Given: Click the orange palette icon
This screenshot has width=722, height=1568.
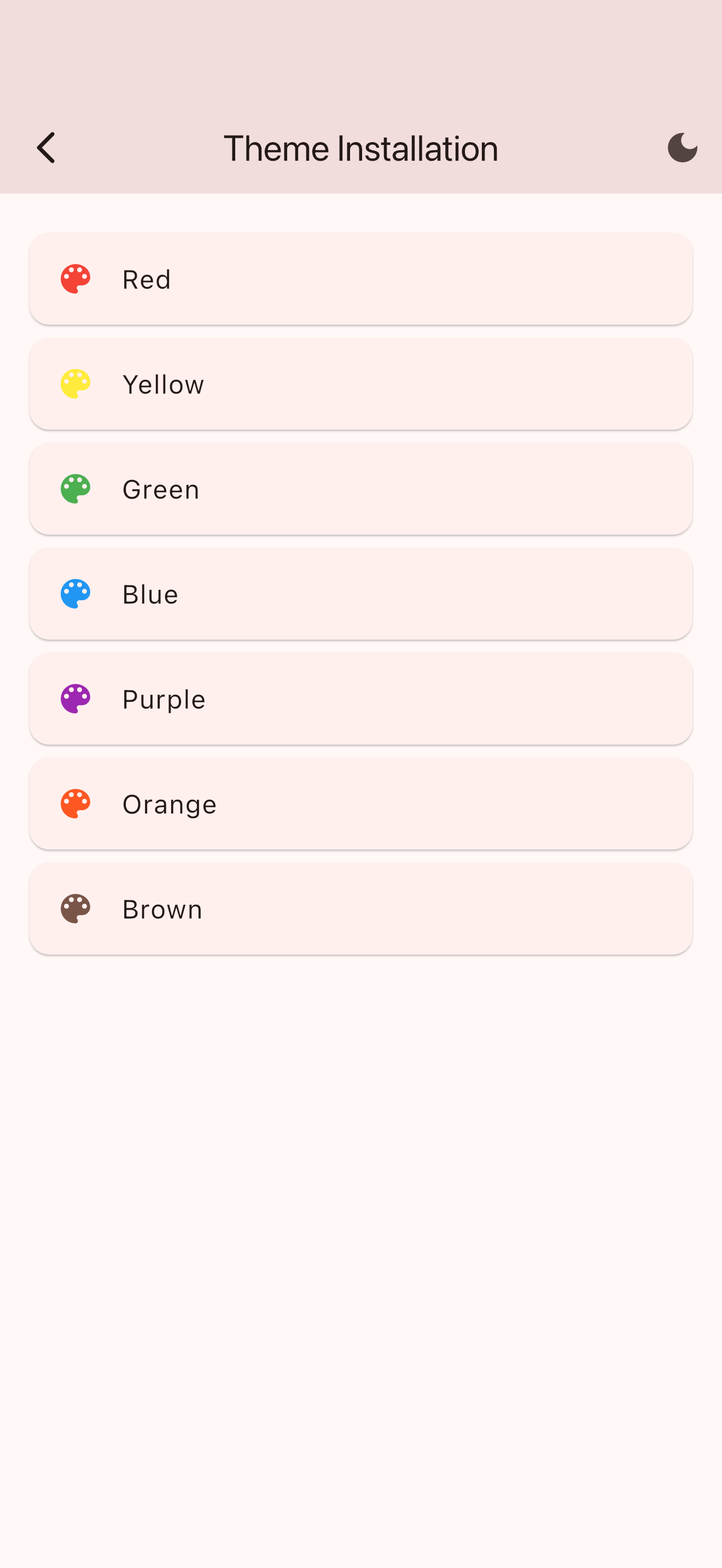Looking at the screenshot, I should click(x=75, y=804).
